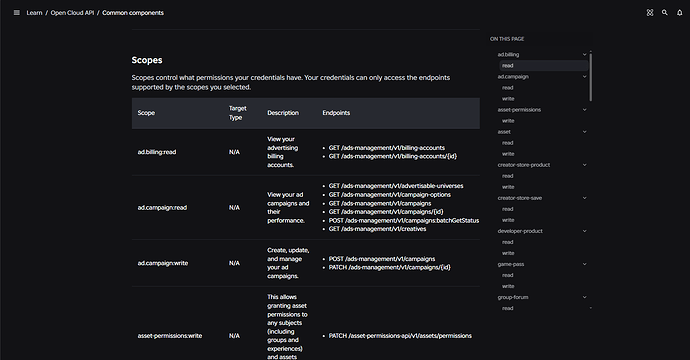
Task: Select write under creator-store-product
Action: pyautogui.click(x=508, y=187)
